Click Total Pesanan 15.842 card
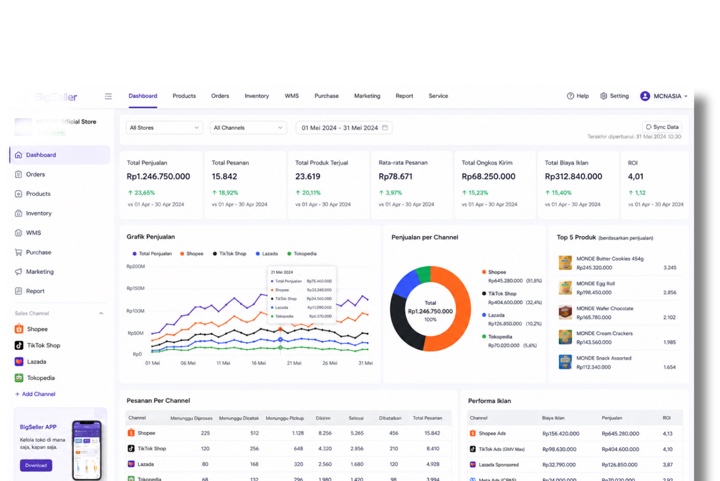 point(245,185)
